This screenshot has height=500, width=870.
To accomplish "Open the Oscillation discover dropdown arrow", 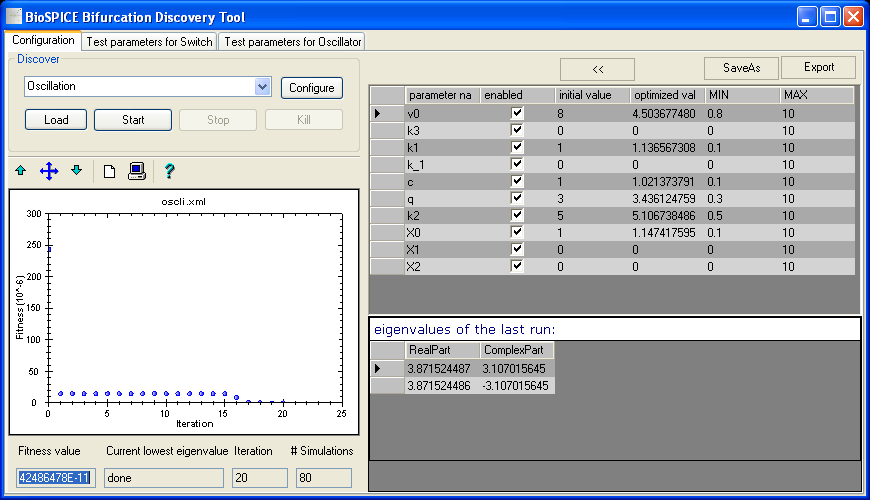I will tap(262, 87).
